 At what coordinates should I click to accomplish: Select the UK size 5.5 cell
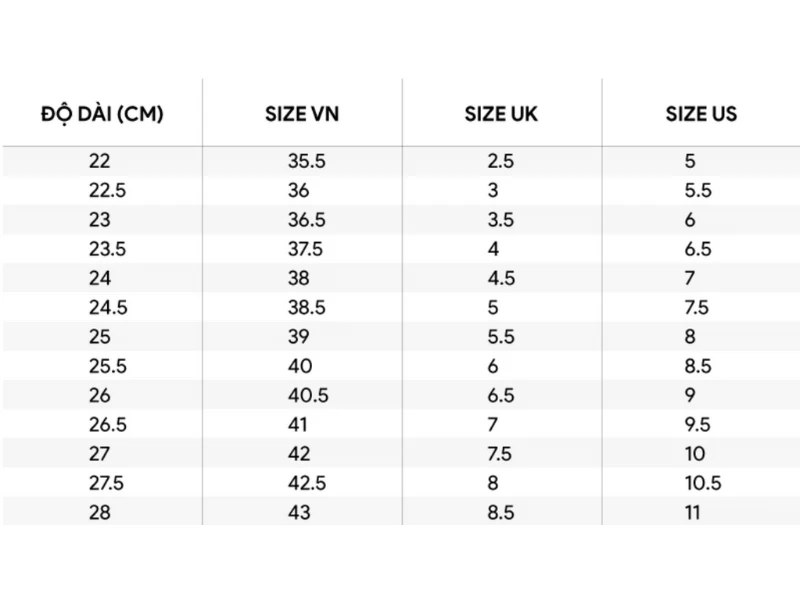(501, 337)
